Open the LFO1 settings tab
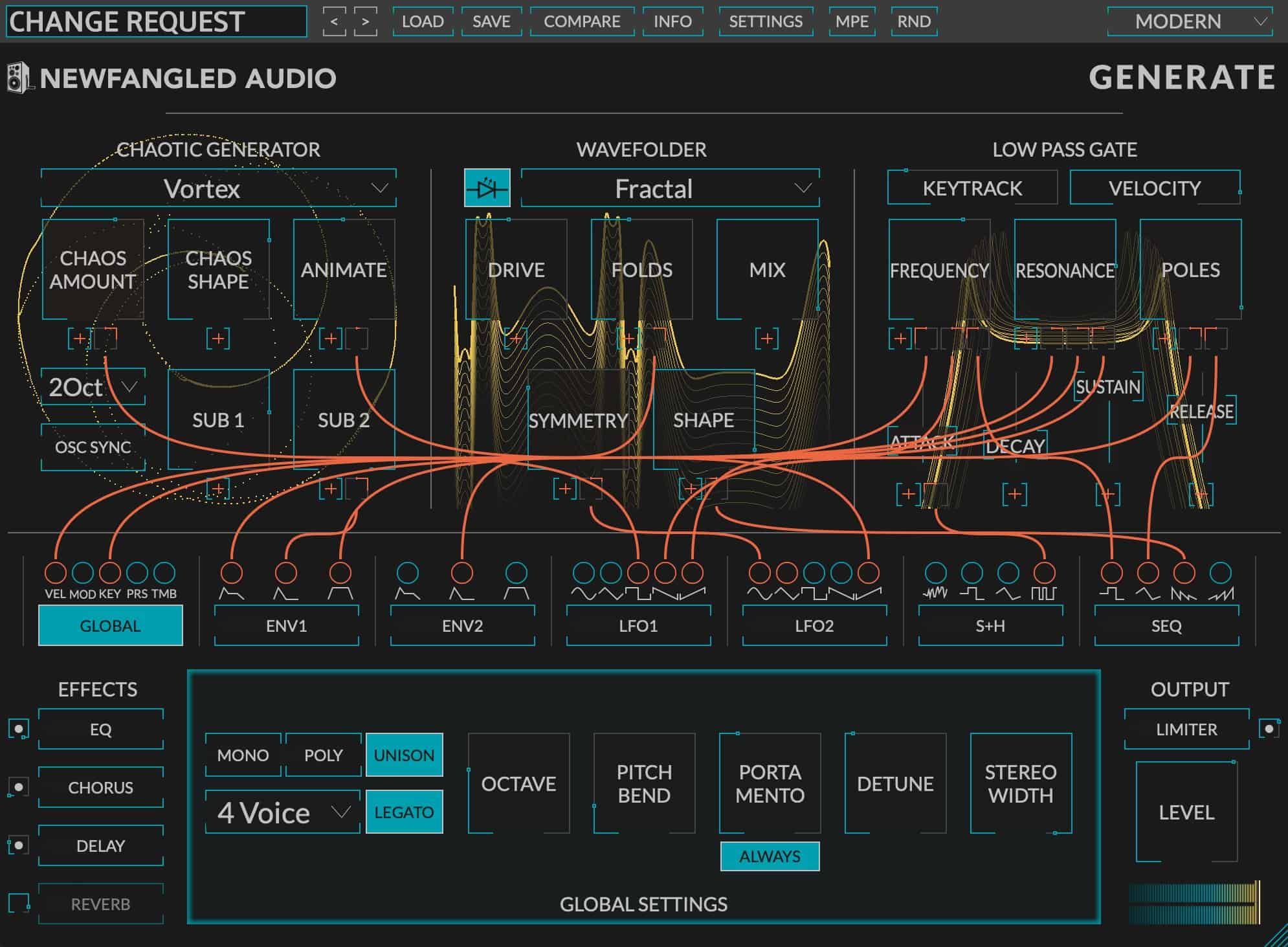 639,626
